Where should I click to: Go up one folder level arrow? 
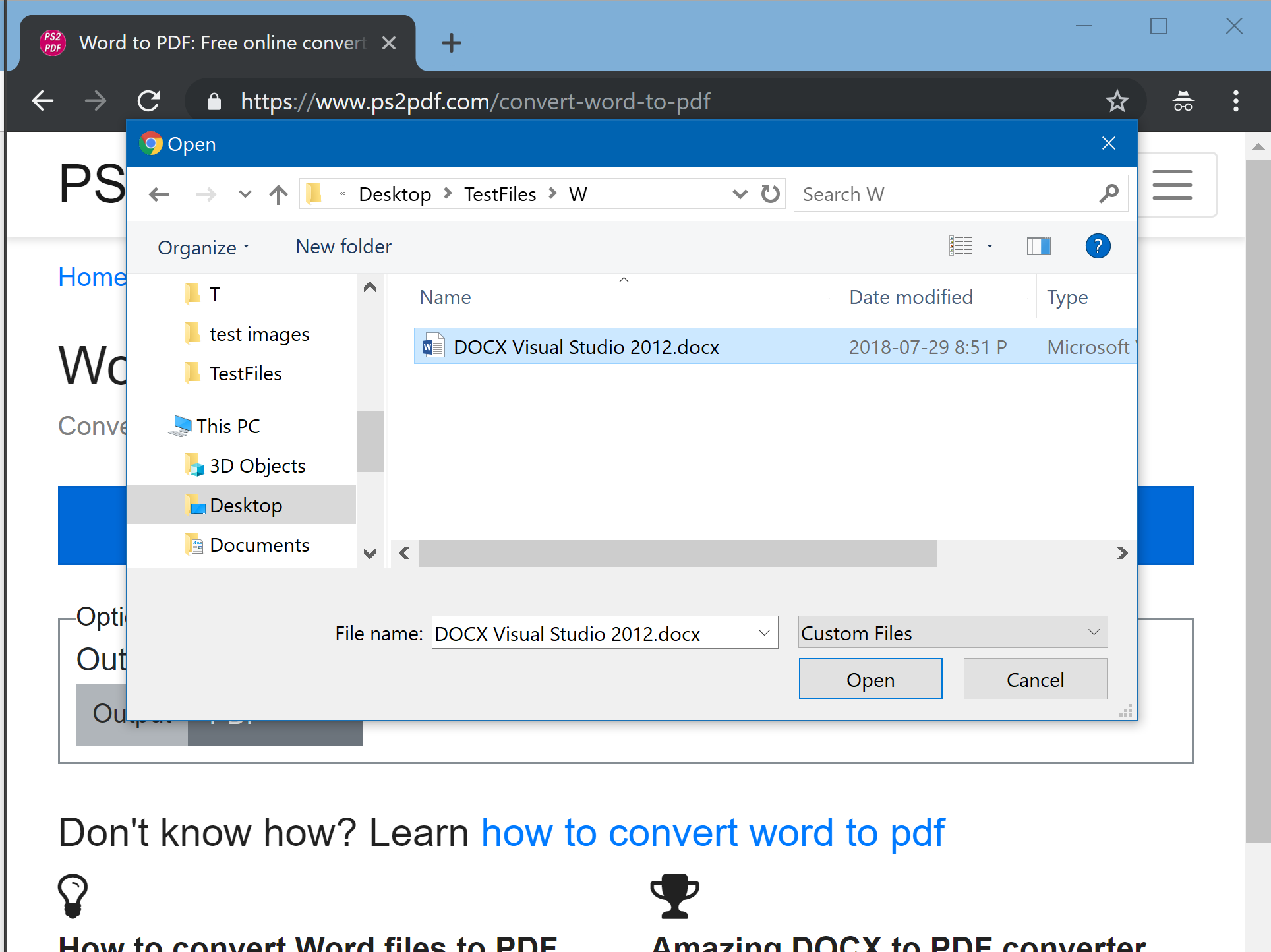coord(279,194)
